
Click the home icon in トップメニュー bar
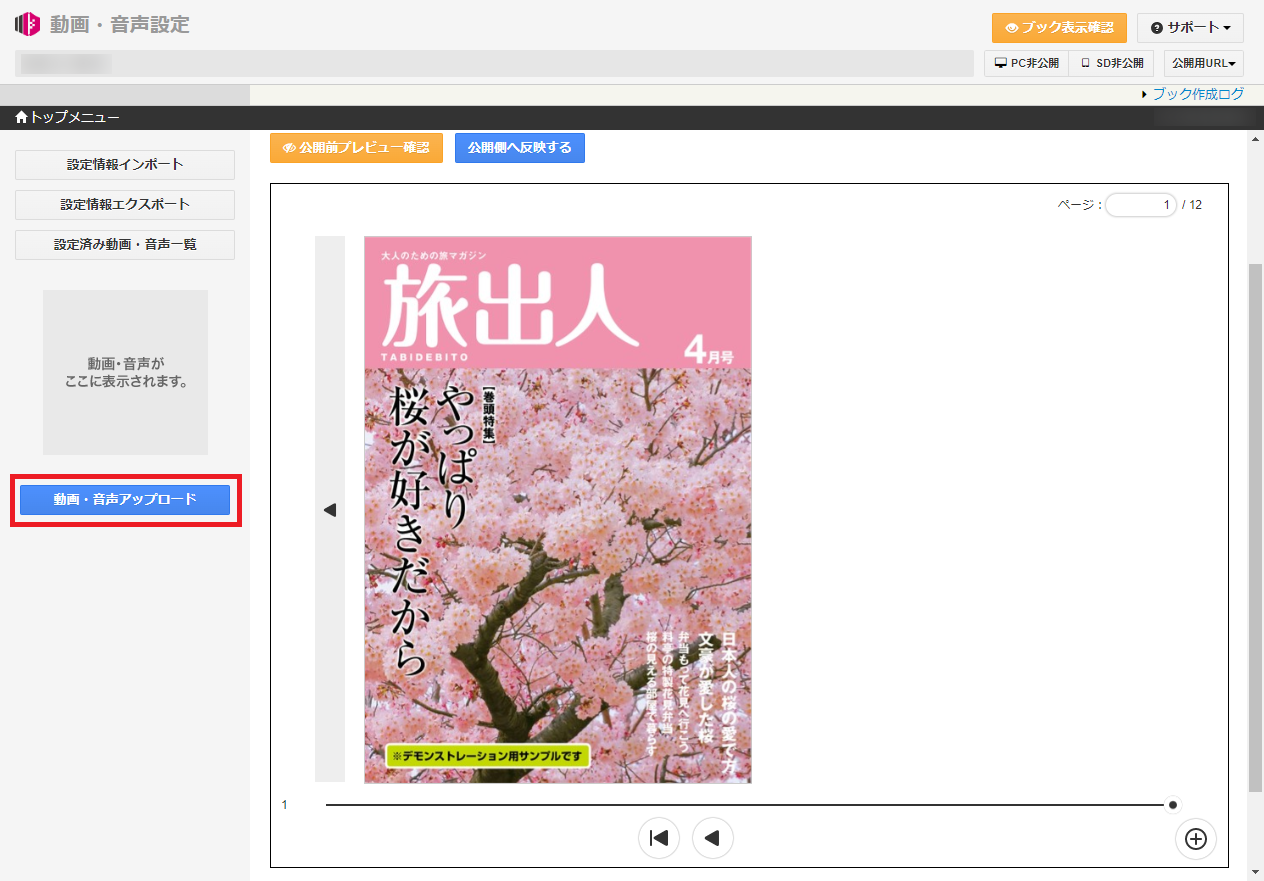[21, 118]
